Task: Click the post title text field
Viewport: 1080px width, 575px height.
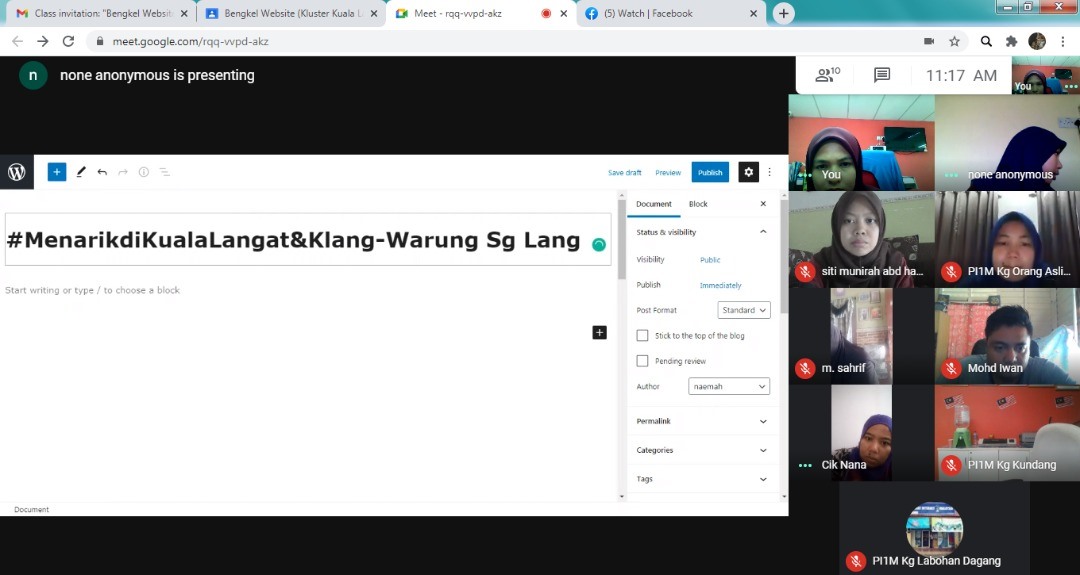Action: [295, 240]
